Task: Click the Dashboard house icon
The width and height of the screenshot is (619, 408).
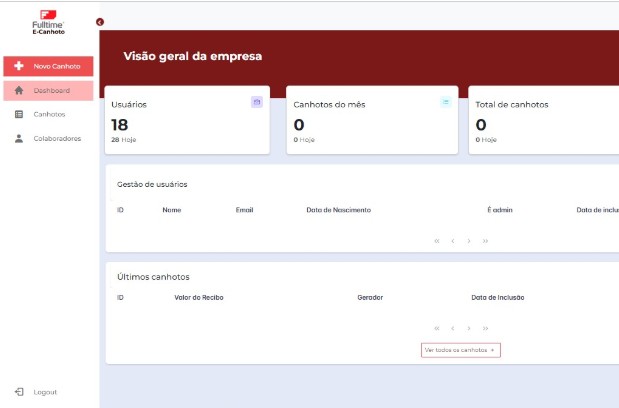Action: [19, 90]
